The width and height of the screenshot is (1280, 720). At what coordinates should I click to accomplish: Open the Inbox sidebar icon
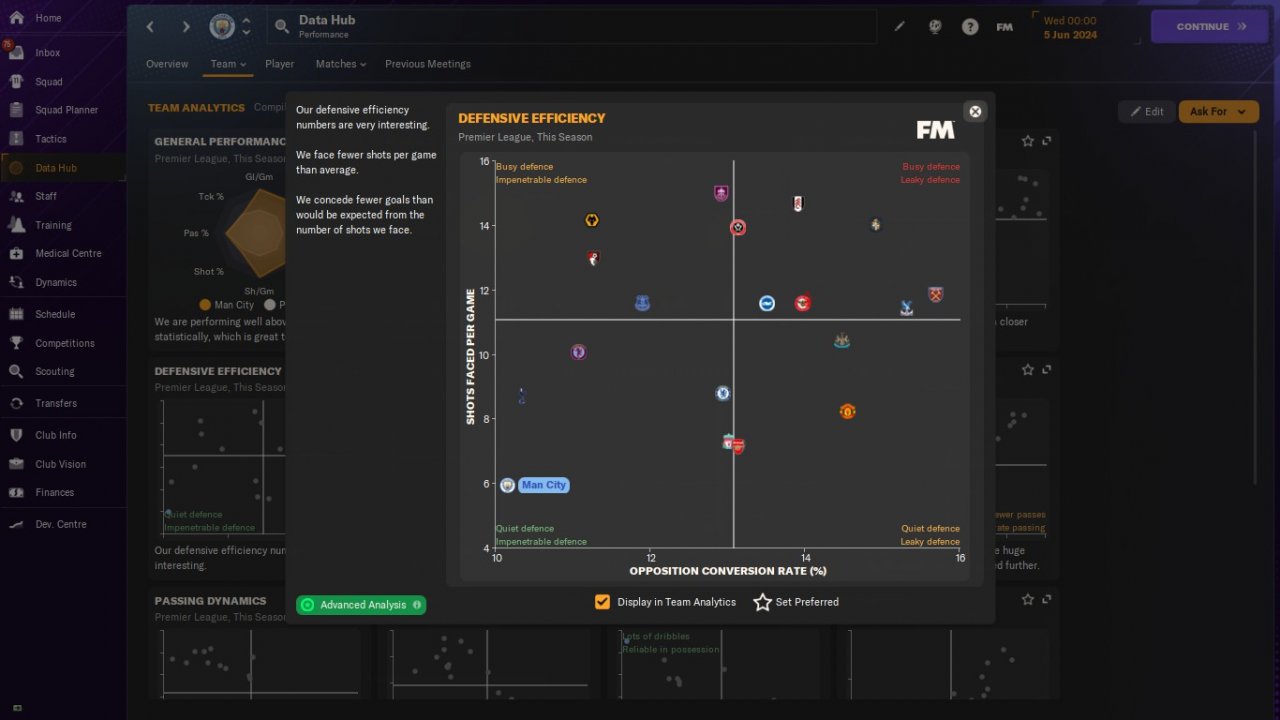pyautogui.click(x=16, y=53)
